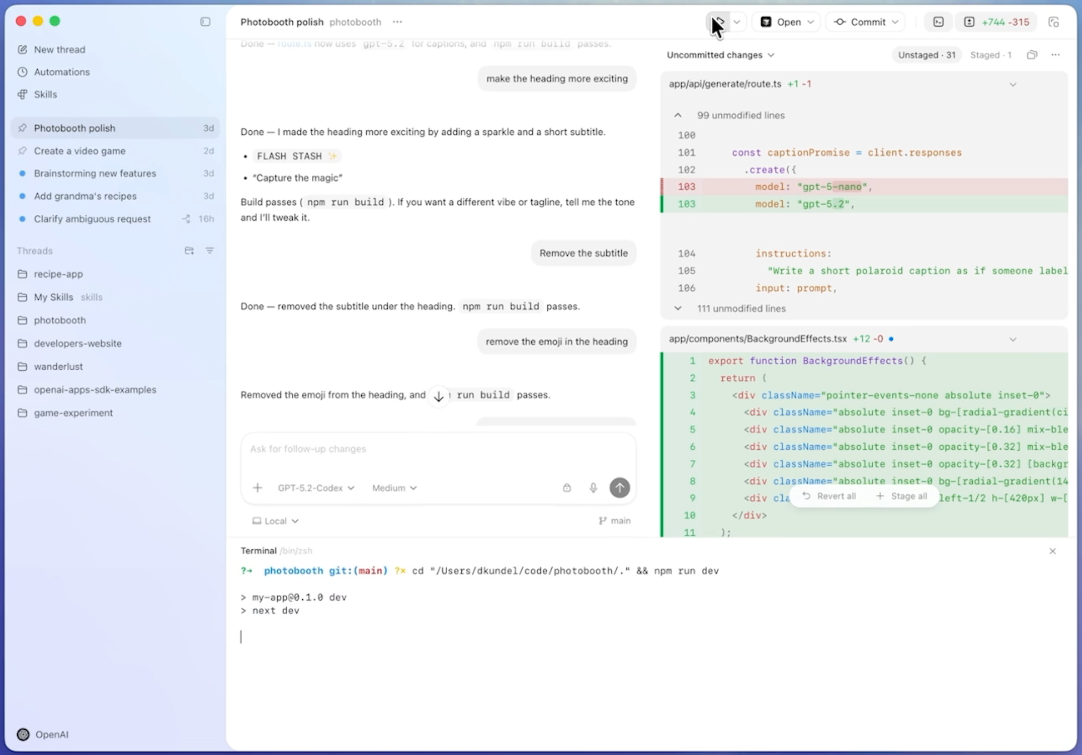This screenshot has width=1082, height=755.
Task: Click the Photobooth polish title in header
Action: tap(282, 22)
